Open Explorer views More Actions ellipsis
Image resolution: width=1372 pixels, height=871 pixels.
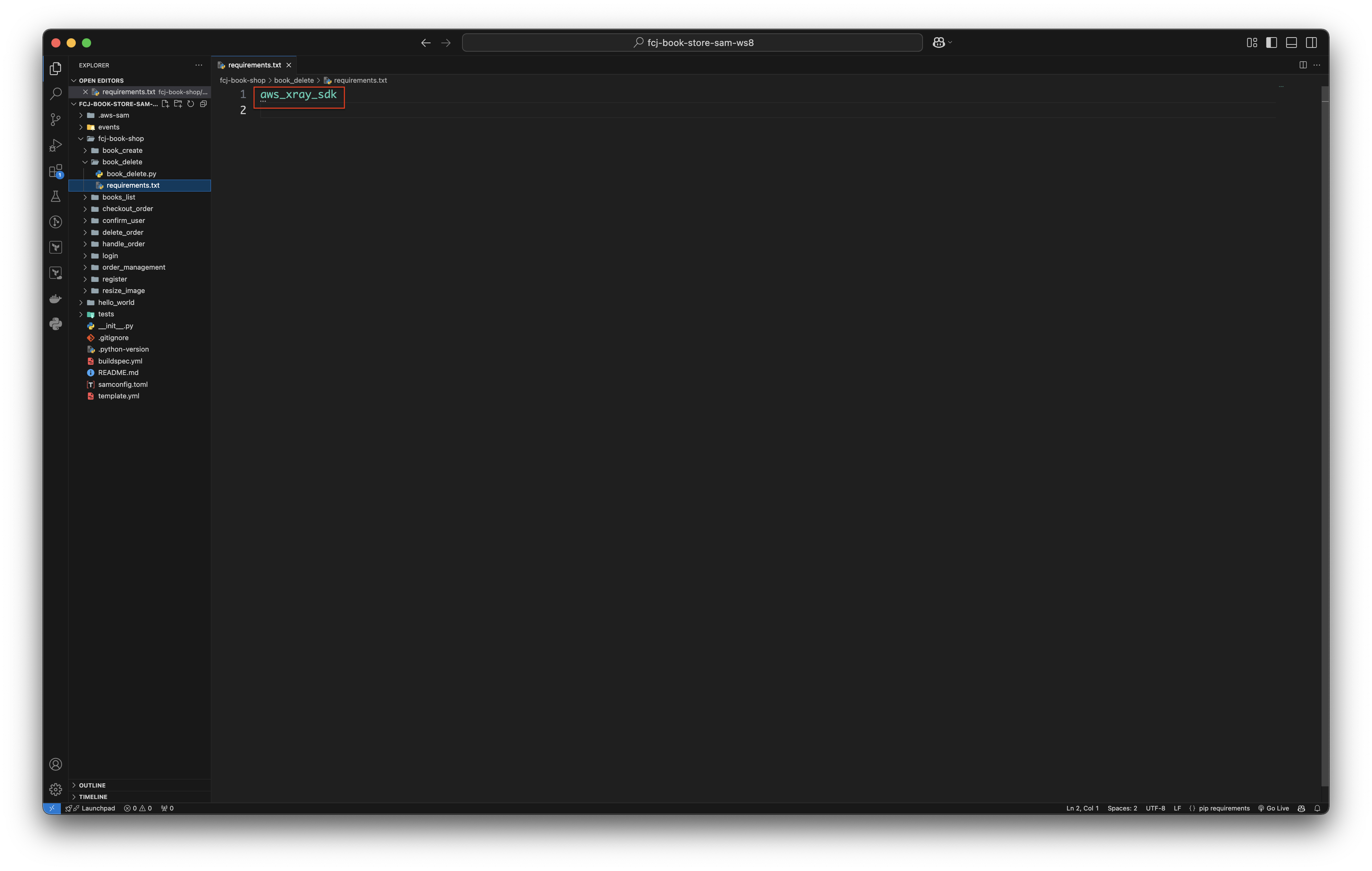click(x=198, y=65)
